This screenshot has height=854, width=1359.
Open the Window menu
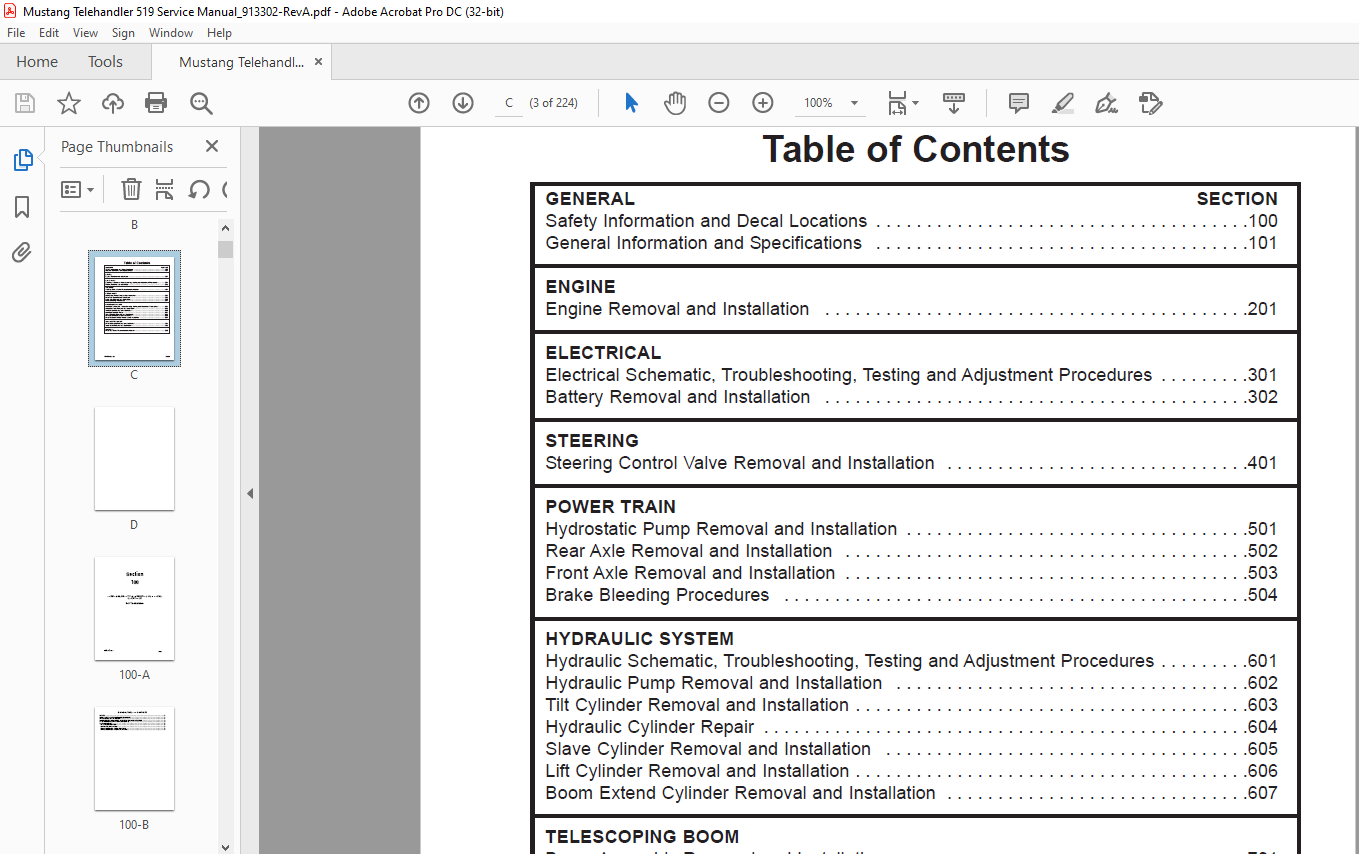coord(171,33)
